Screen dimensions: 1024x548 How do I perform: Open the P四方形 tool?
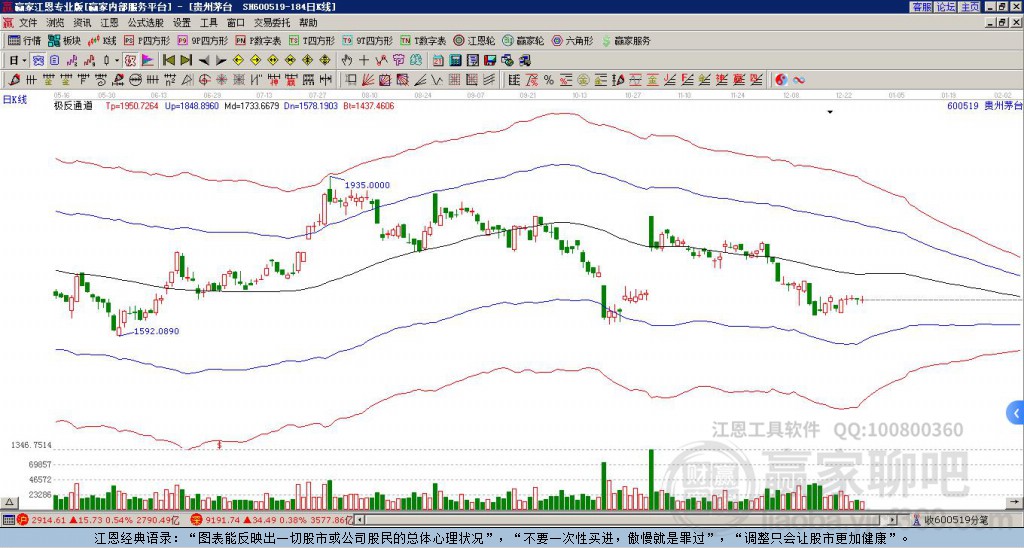pyautogui.click(x=147, y=40)
